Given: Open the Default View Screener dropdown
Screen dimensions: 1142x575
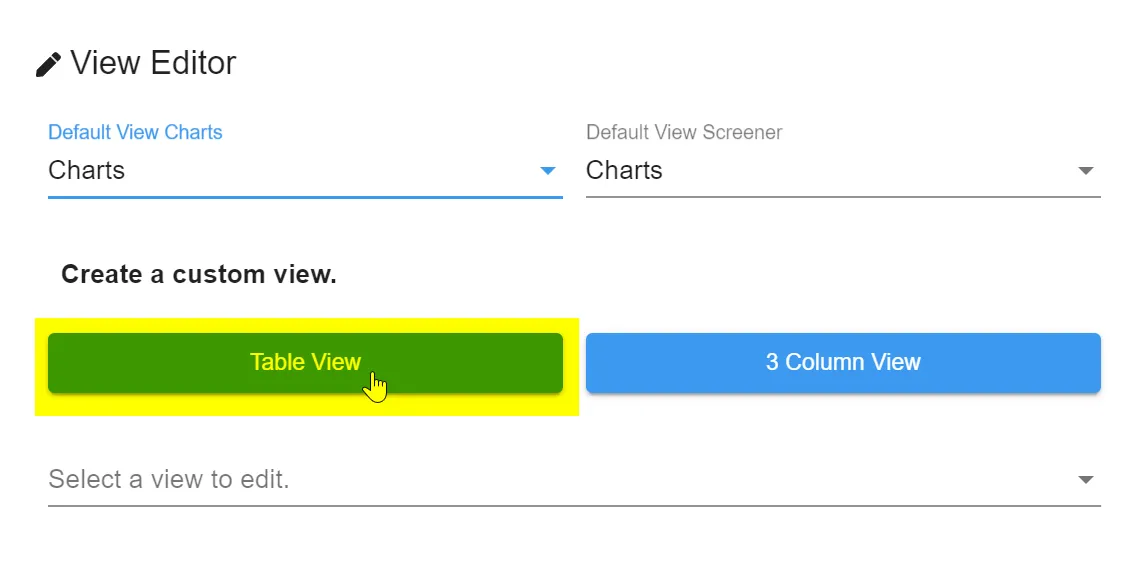Looking at the screenshot, I should tap(842, 171).
